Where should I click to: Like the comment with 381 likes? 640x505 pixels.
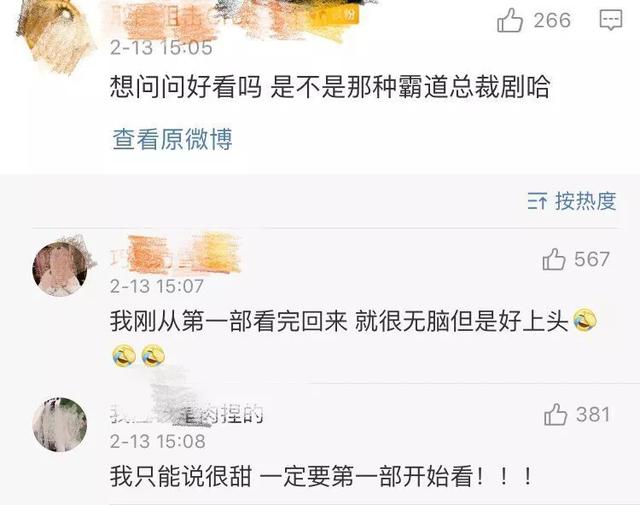tap(556, 414)
